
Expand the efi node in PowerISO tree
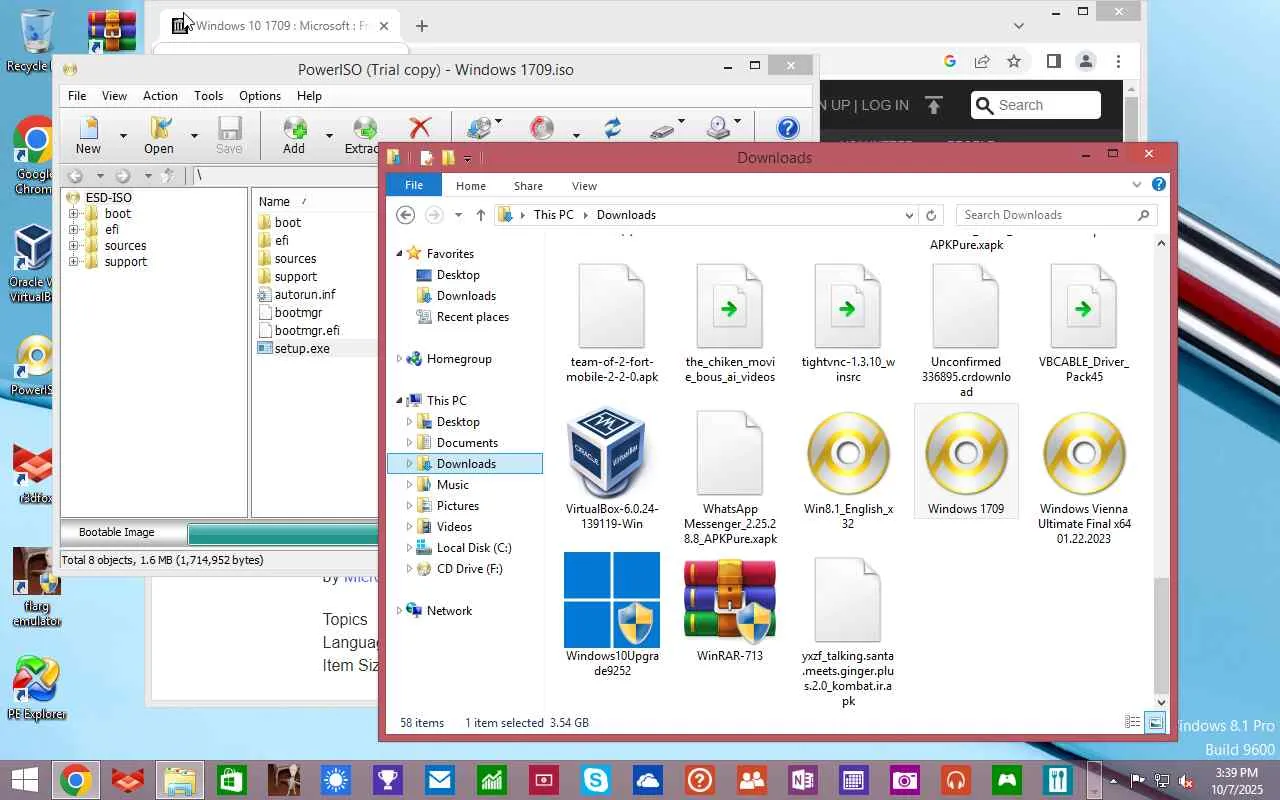click(73, 230)
